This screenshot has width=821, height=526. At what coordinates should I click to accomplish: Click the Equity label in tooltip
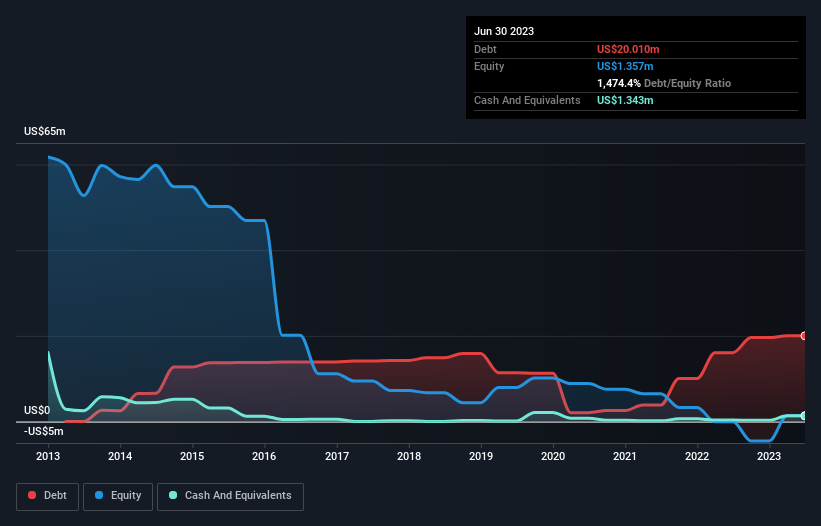(489, 66)
